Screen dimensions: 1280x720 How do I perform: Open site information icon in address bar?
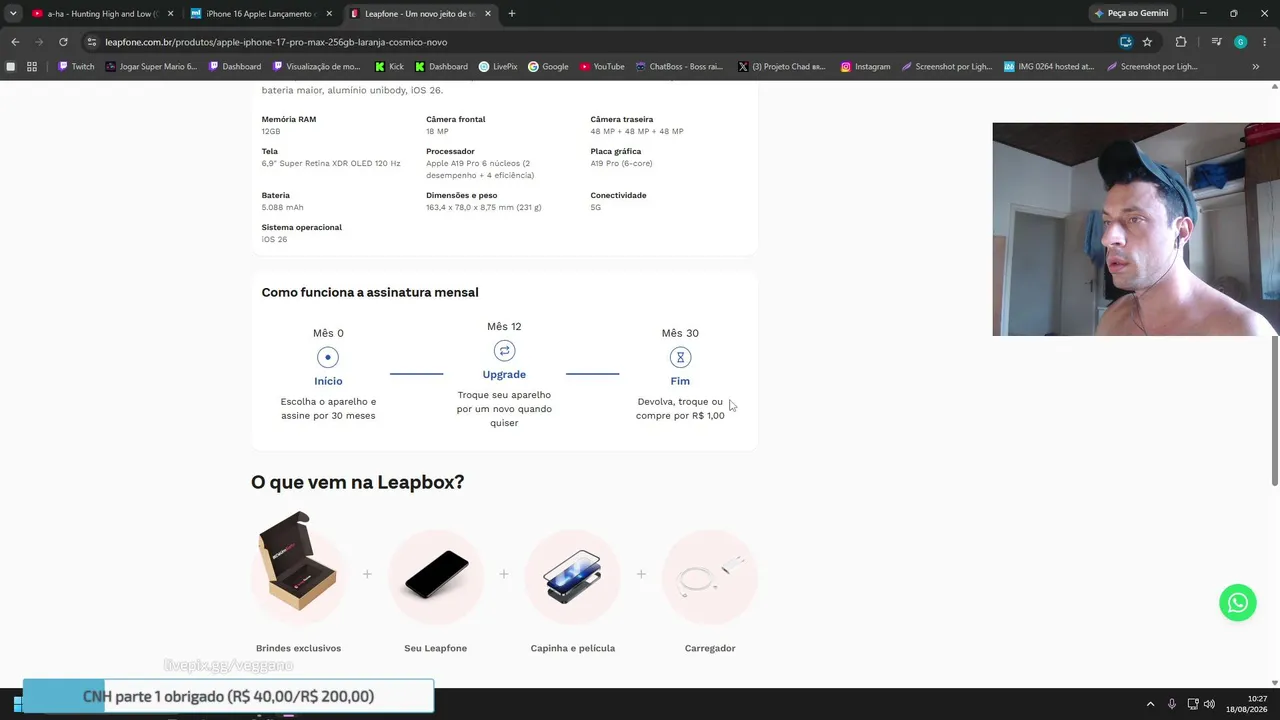92,42
